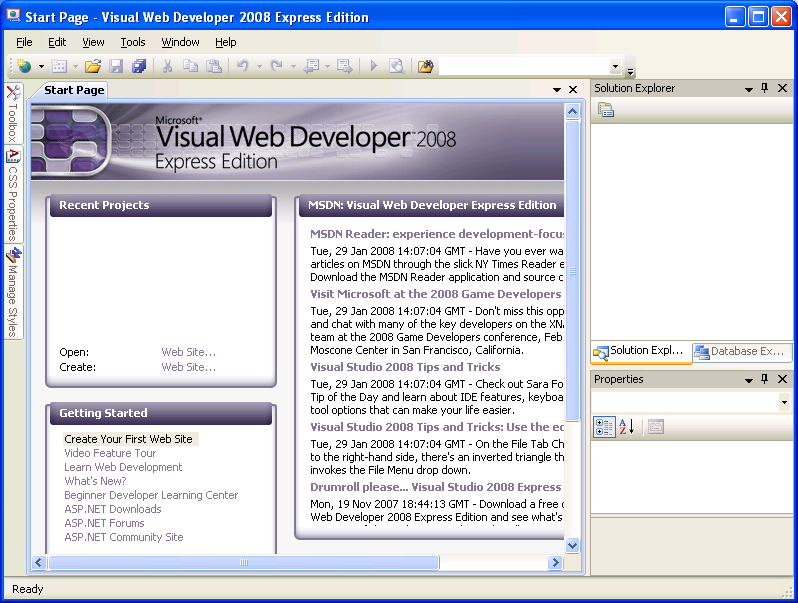798x603 pixels.
Task: Click the Start Debugging play icon
Action: pos(374,66)
